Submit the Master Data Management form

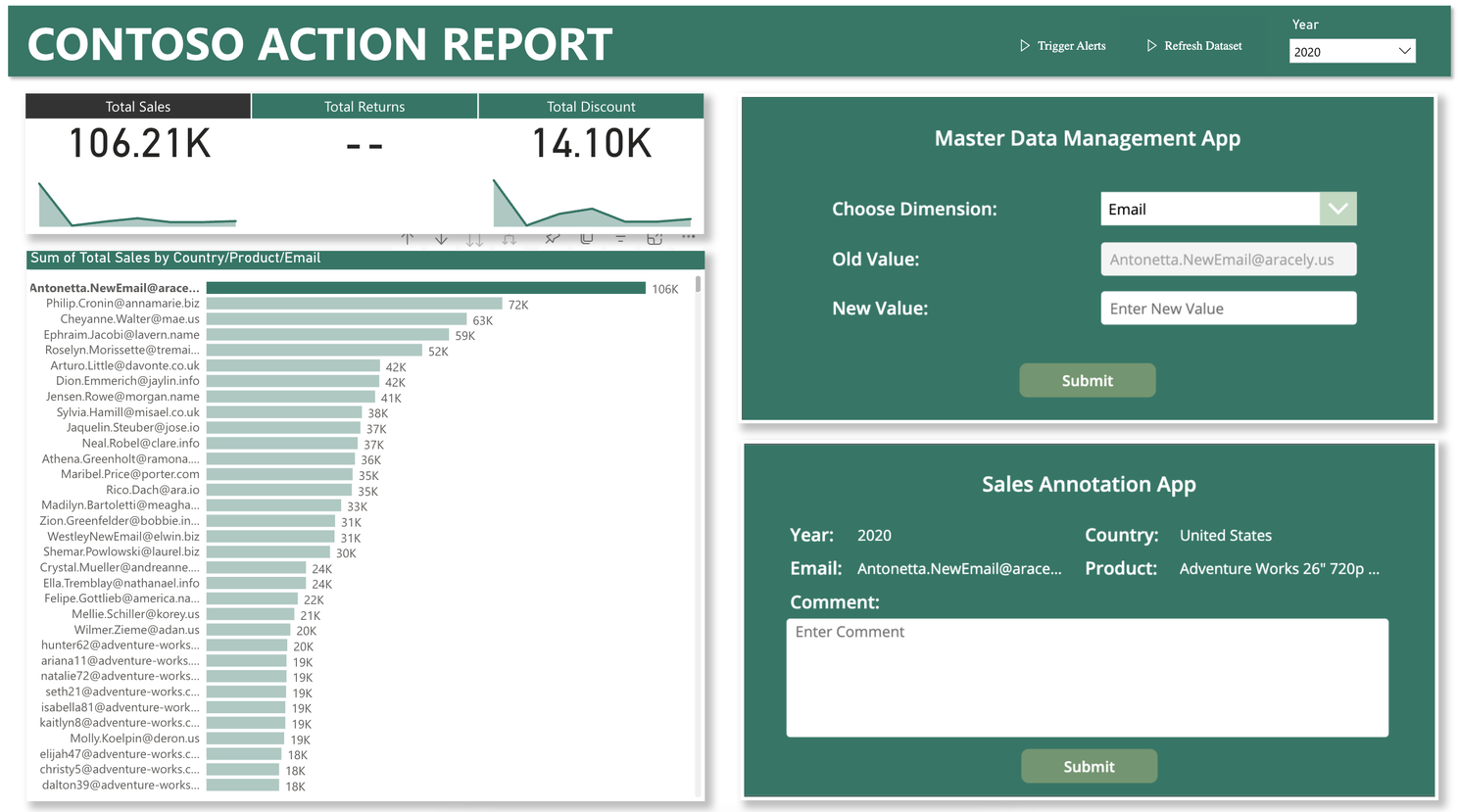coord(1087,381)
